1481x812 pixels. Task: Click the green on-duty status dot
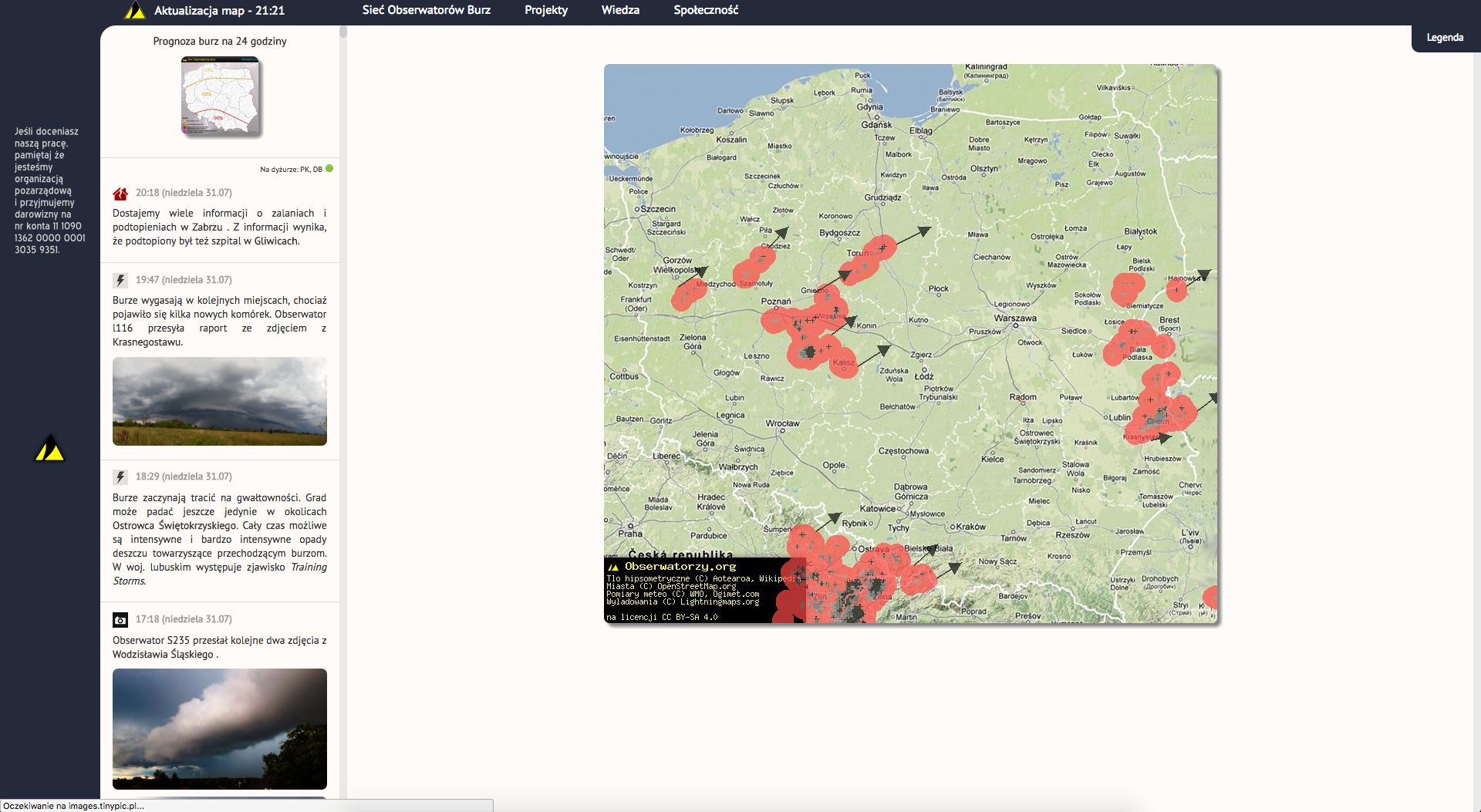(x=329, y=168)
